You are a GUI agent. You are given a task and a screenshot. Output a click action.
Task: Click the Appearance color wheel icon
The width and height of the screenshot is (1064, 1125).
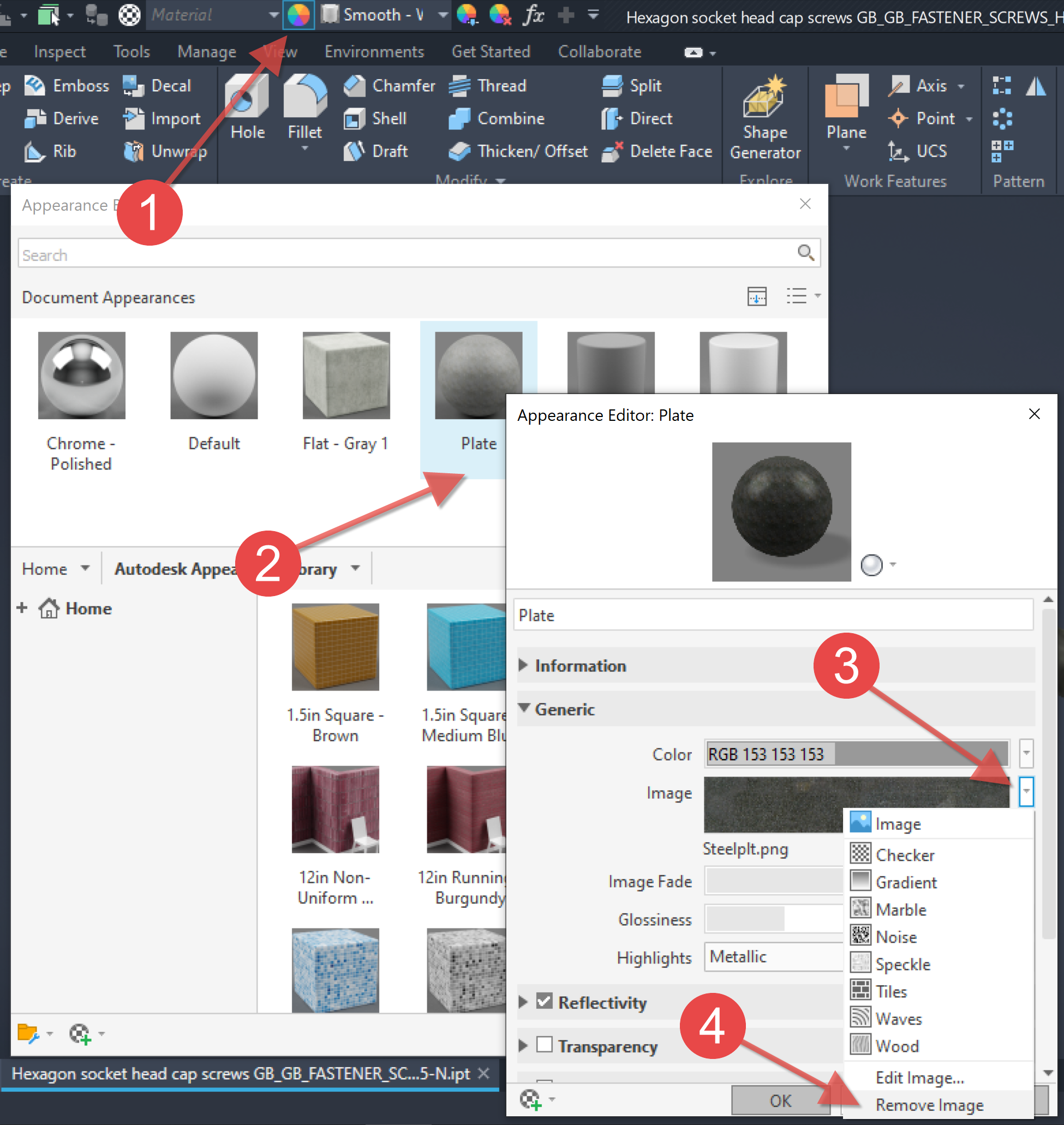pyautogui.click(x=298, y=15)
